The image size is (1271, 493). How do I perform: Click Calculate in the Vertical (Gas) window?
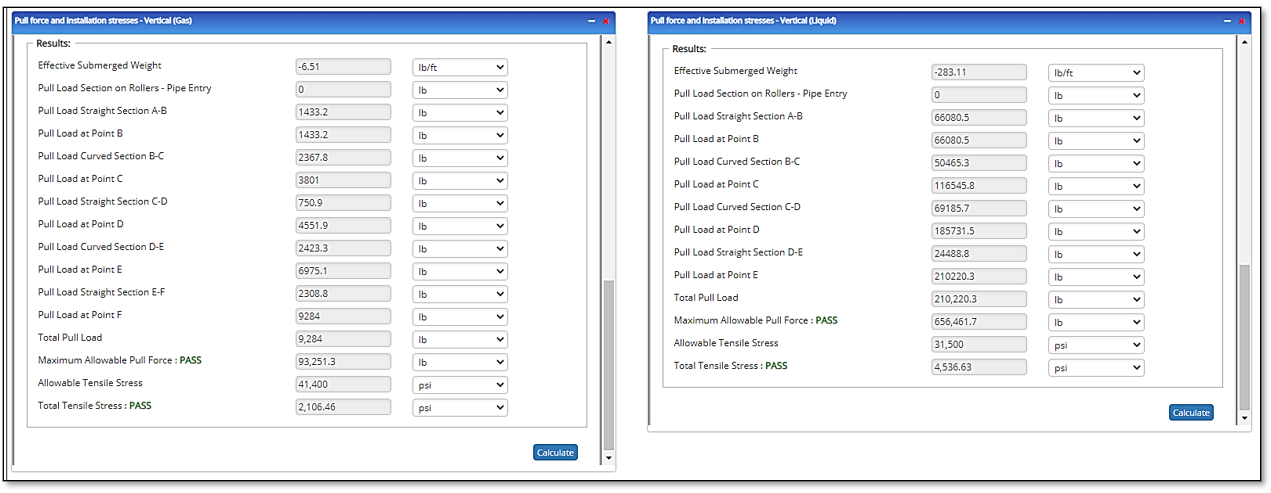(x=555, y=452)
